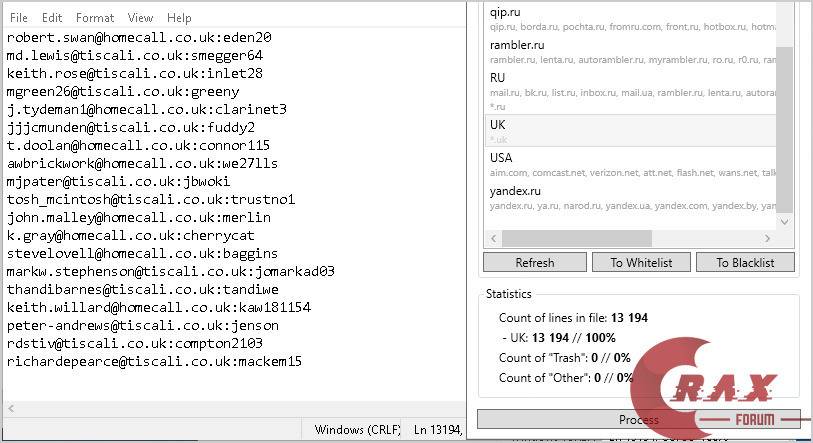The width and height of the screenshot is (813, 443).
Task: Select the qip.ru entry in the list
Action: 630,18
